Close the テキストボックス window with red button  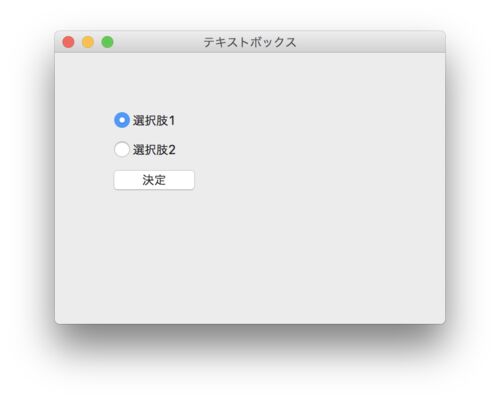coord(68,42)
